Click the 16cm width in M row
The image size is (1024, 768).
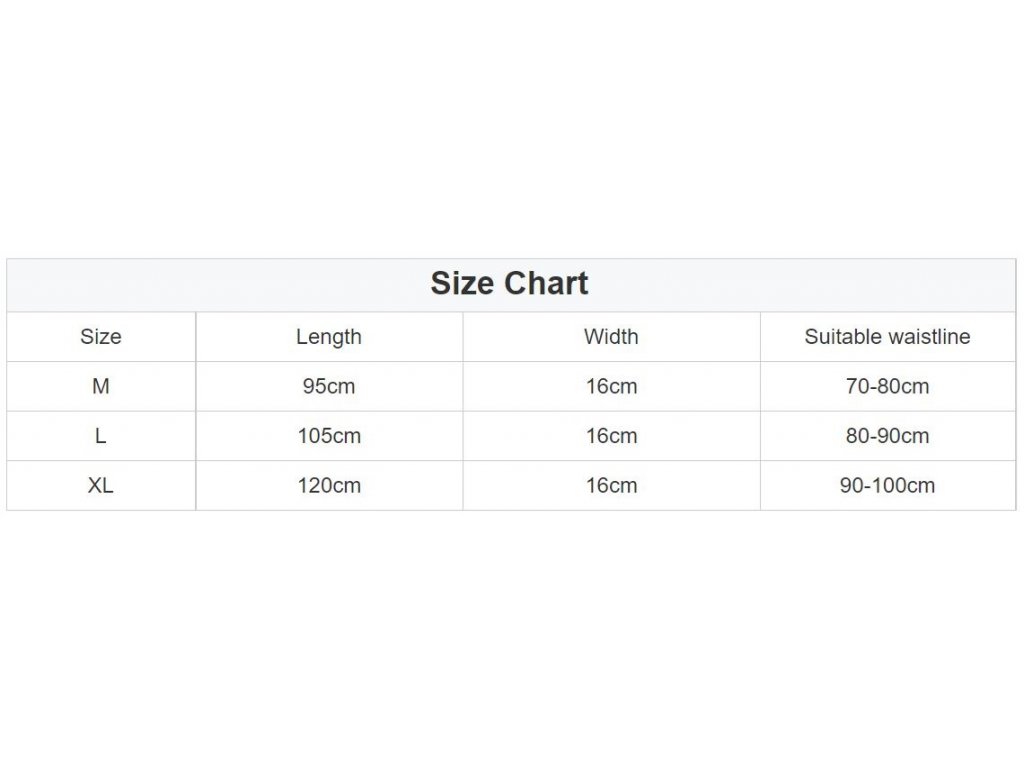611,386
